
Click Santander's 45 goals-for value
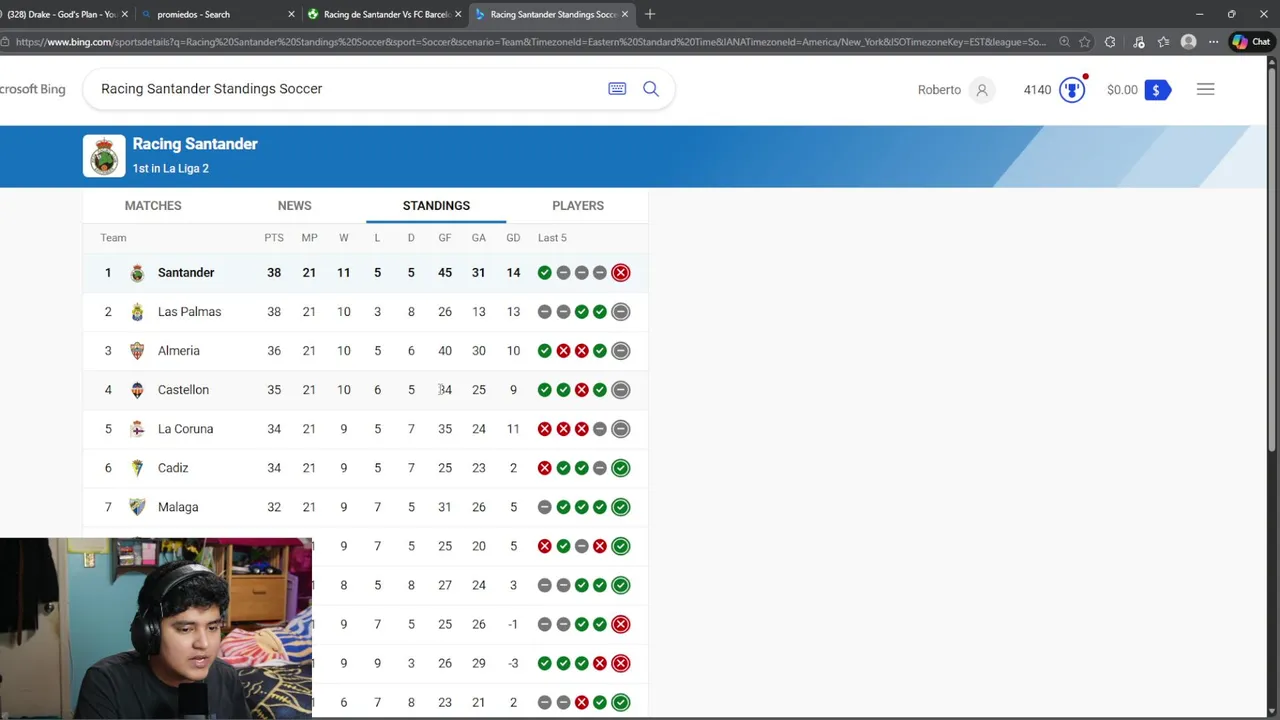coord(445,273)
